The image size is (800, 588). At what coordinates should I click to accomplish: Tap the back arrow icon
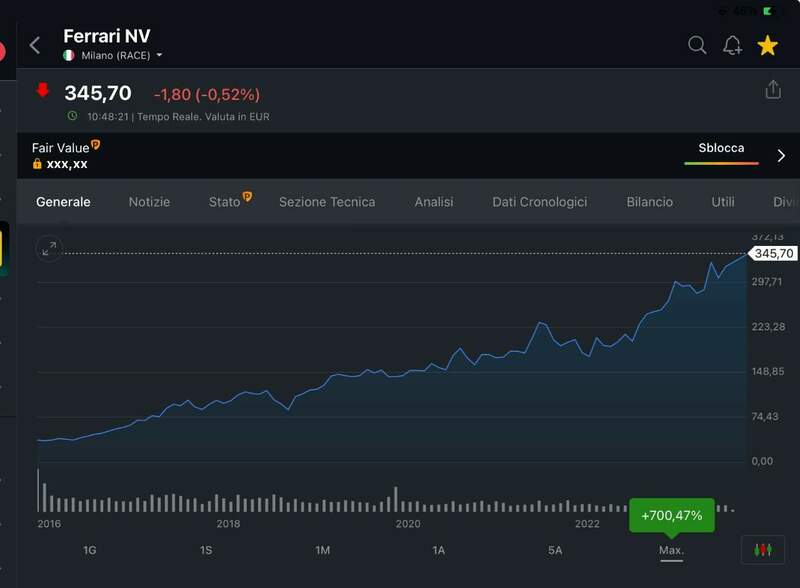coord(35,45)
